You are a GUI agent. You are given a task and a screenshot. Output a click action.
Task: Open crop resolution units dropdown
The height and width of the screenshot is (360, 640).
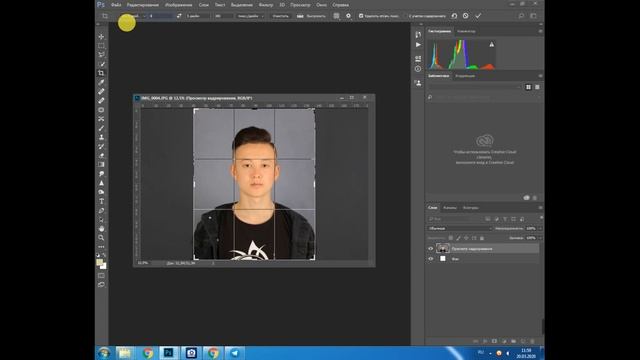(x=250, y=16)
